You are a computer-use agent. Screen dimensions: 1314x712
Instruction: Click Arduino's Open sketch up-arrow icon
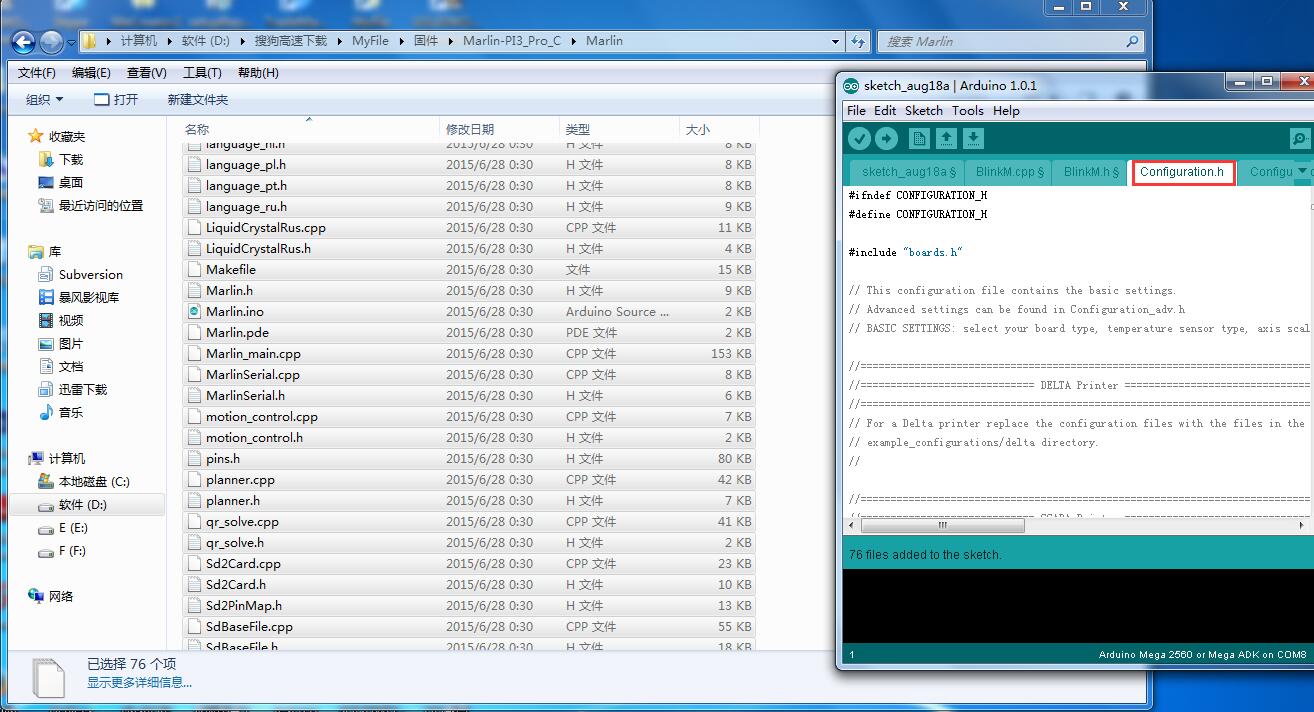[946, 138]
